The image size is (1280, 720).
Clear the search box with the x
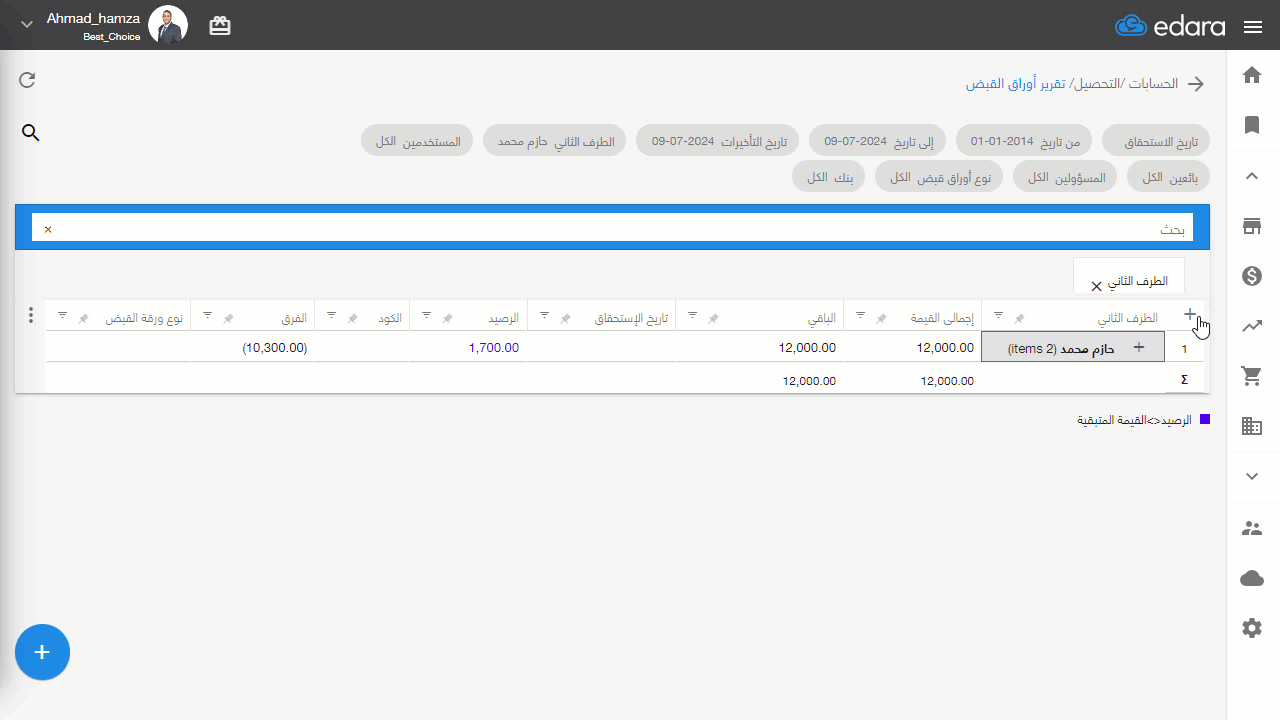[47, 229]
